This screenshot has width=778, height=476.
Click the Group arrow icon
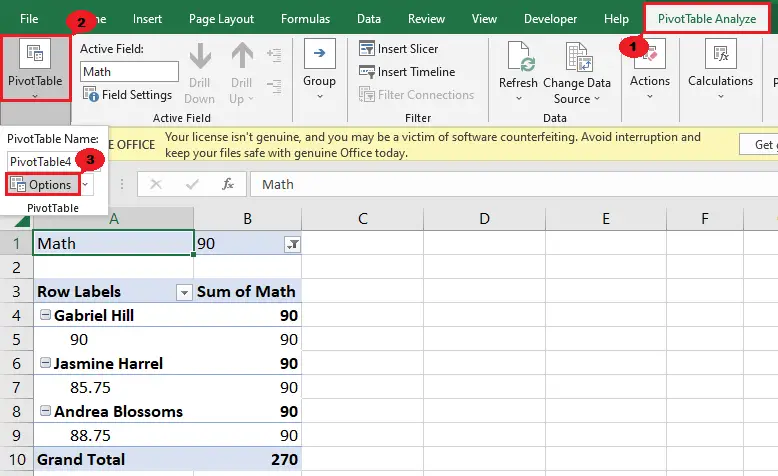click(x=320, y=53)
